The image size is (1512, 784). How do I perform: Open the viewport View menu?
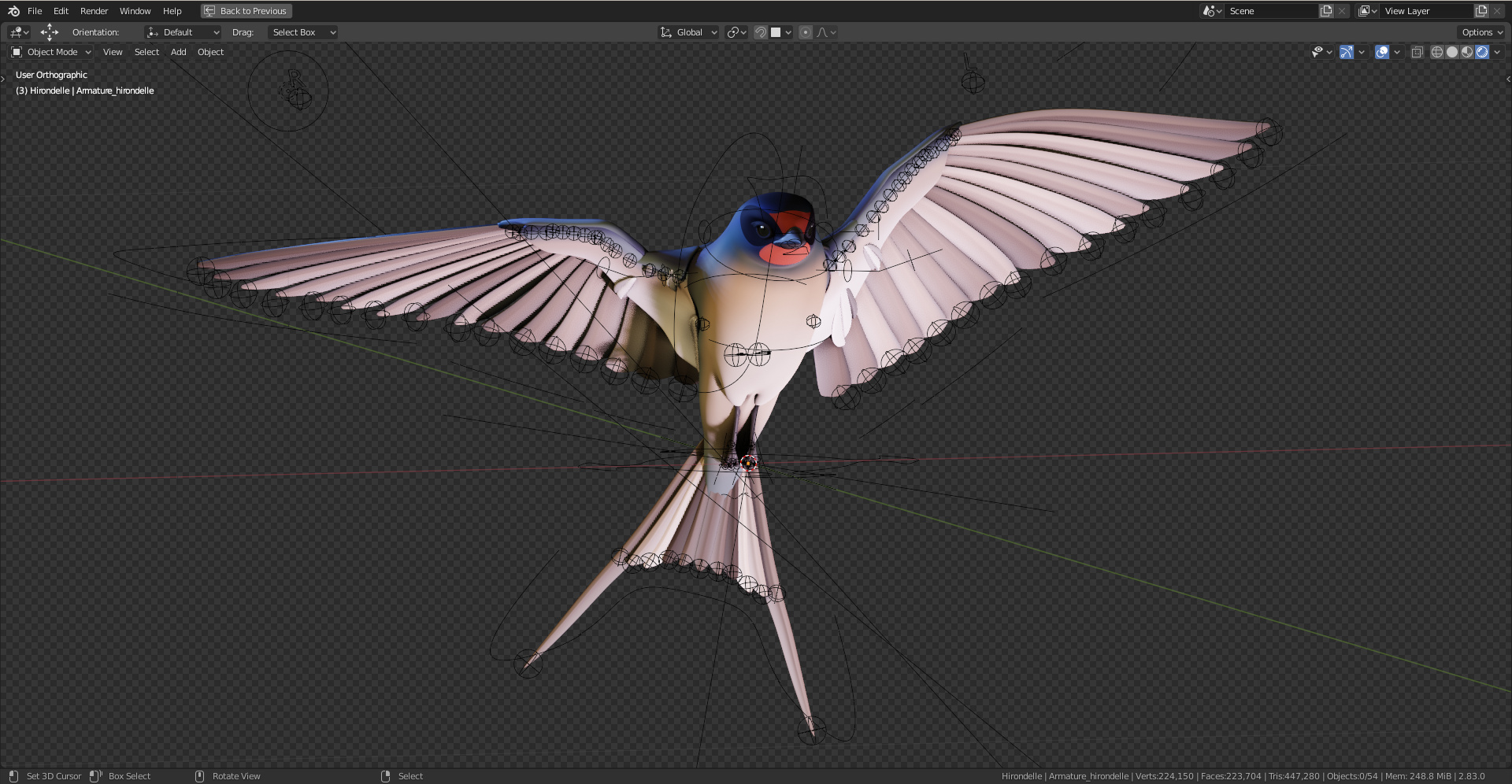113,52
